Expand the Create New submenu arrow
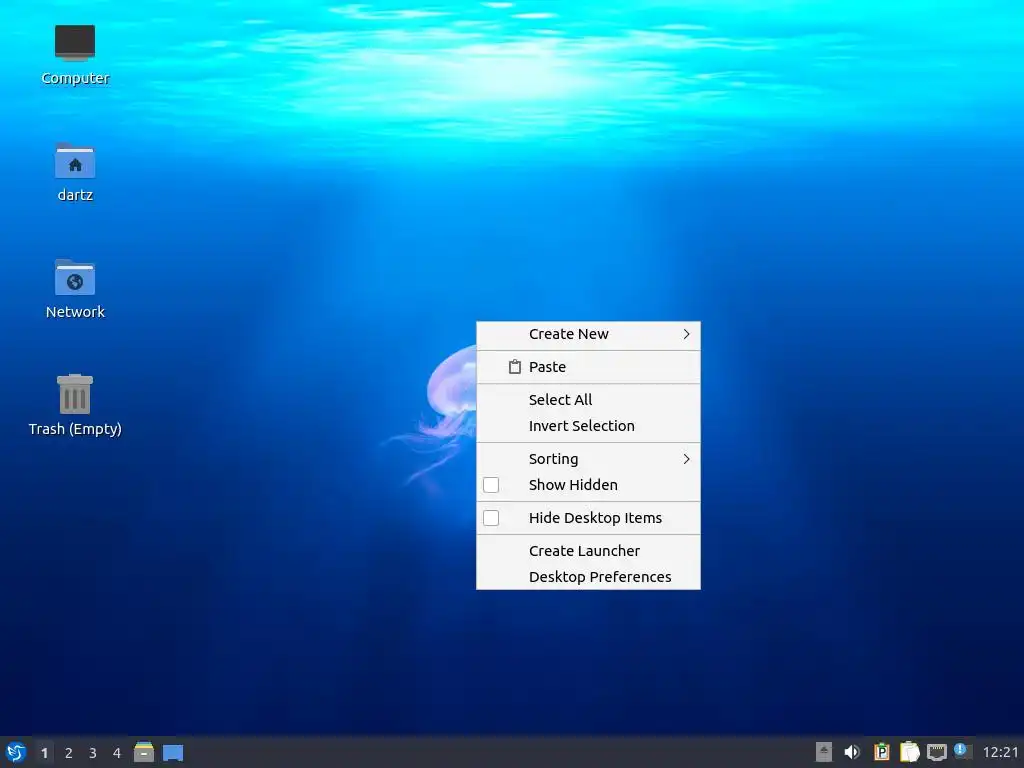 click(686, 334)
